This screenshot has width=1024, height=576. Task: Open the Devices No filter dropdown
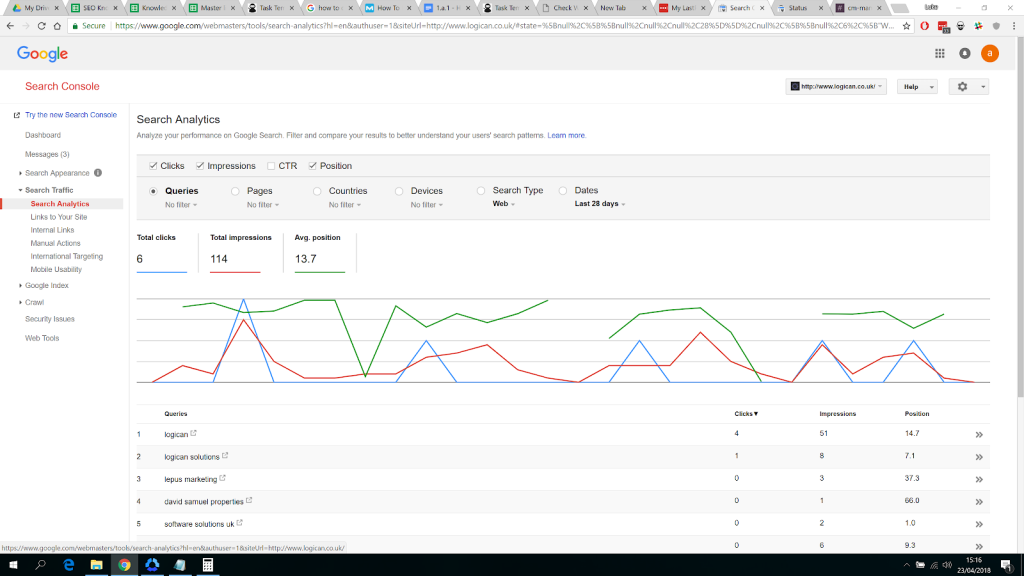click(427, 205)
